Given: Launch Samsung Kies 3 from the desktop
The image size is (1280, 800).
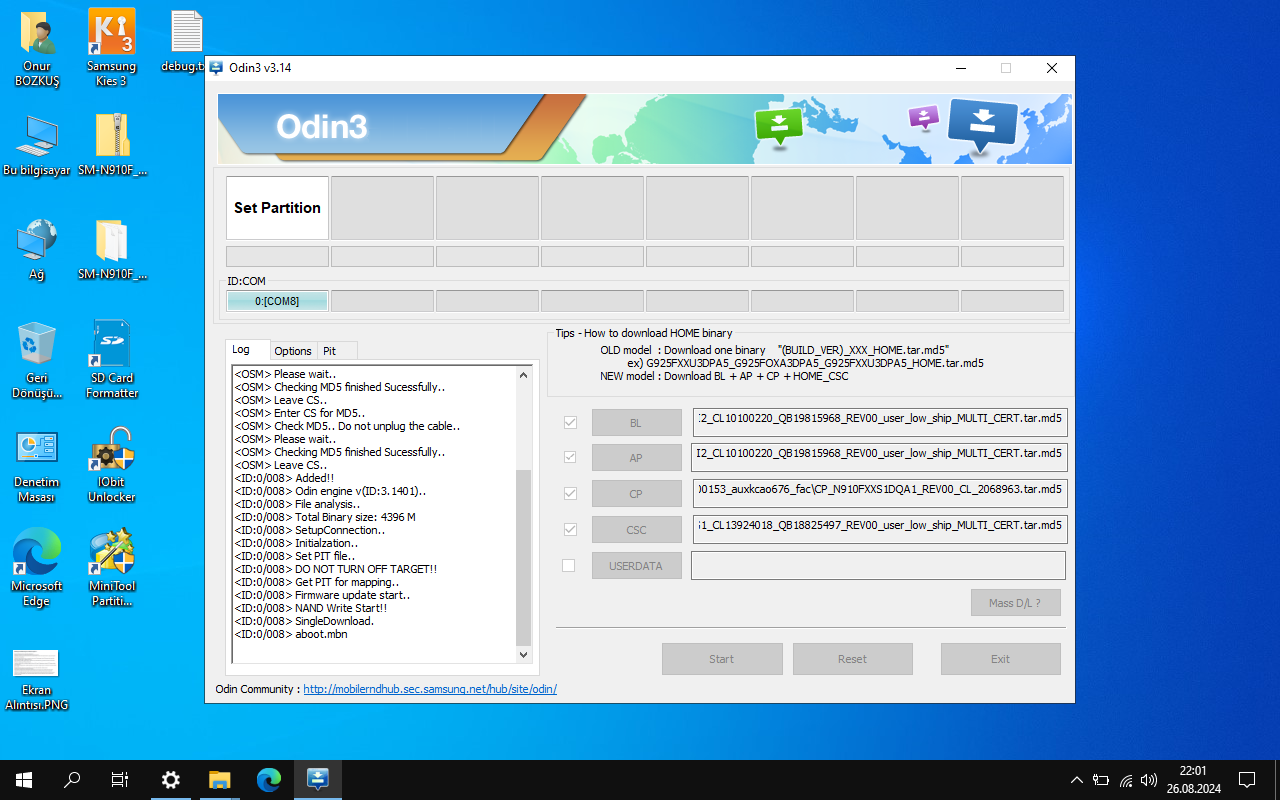Looking at the screenshot, I should tap(111, 49).
